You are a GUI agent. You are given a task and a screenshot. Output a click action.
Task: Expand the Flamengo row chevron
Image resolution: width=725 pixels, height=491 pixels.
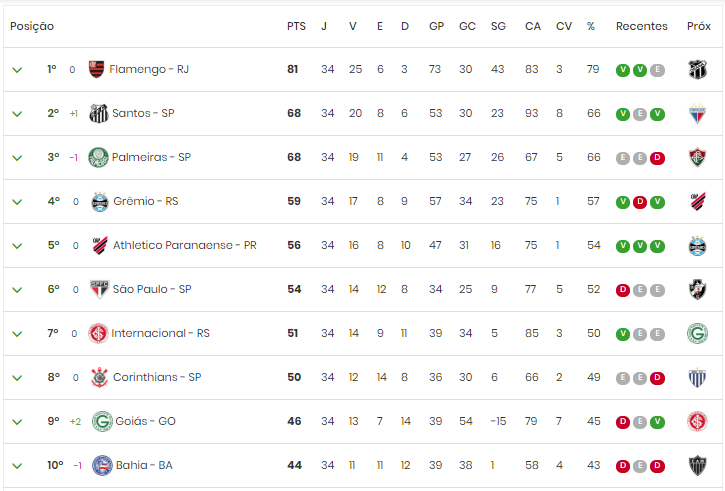(17, 70)
